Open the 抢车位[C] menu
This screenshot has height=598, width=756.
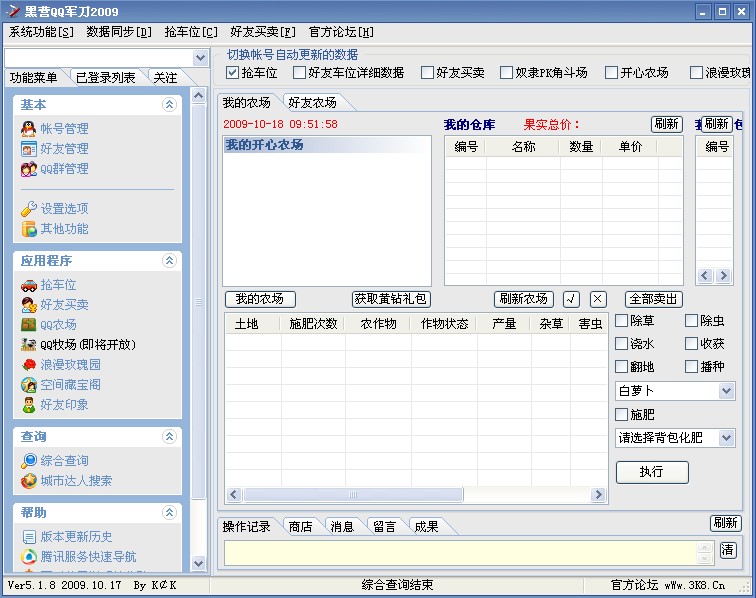(191, 32)
